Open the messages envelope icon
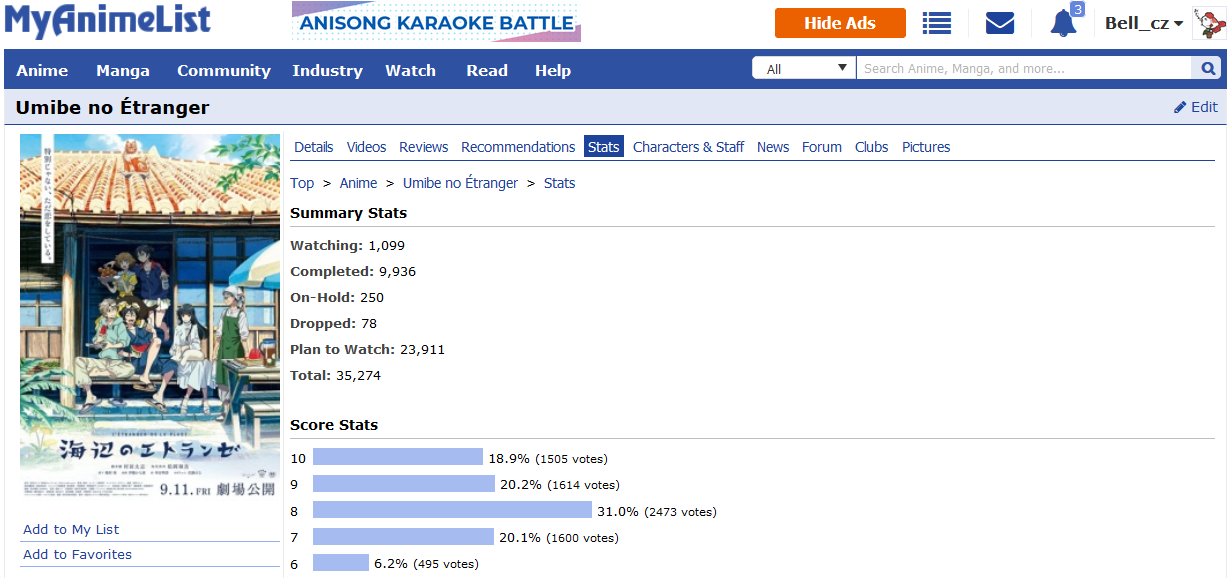The height and width of the screenshot is (578, 1229). (1000, 23)
